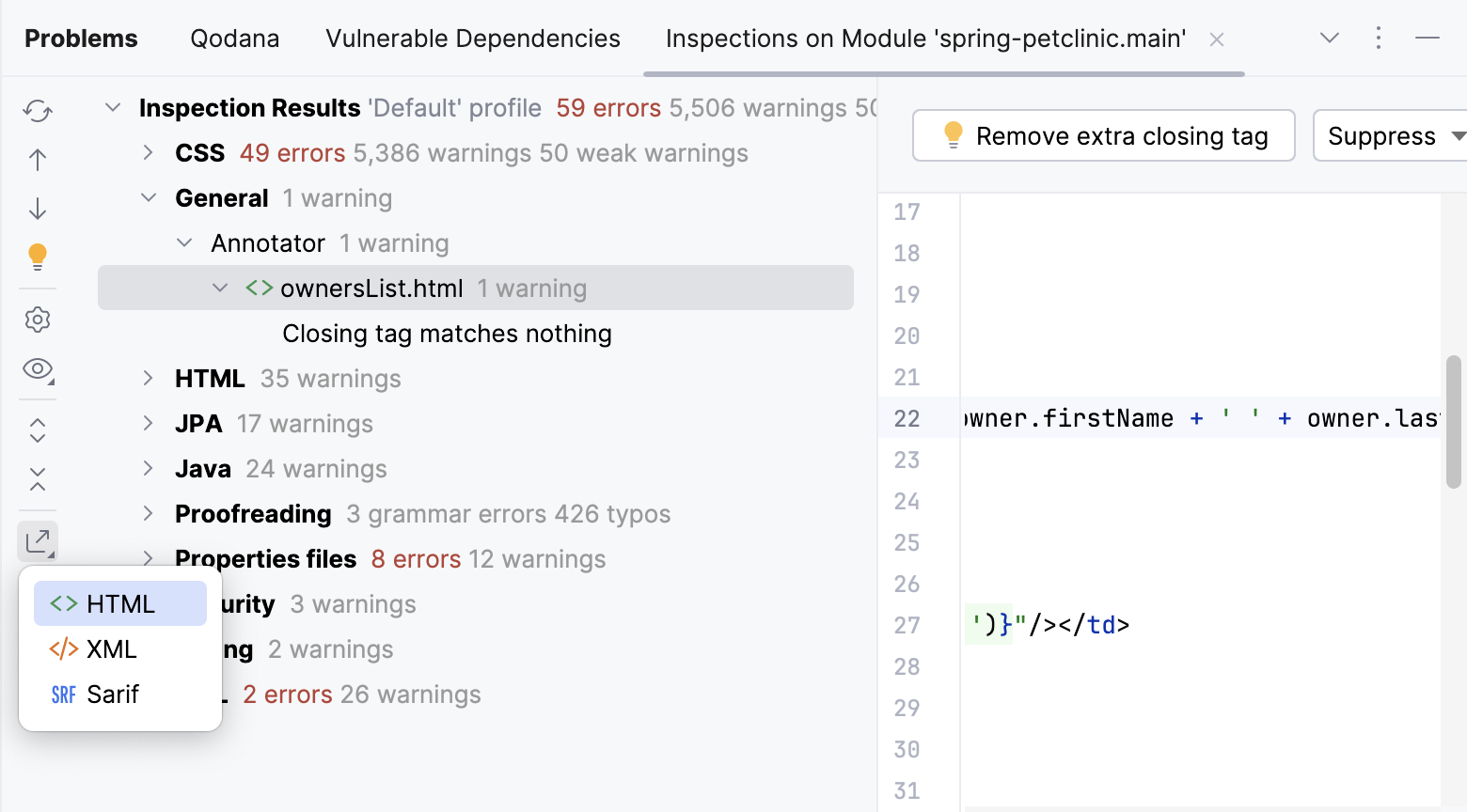Go to next problem with down arrow icon
The width and height of the screenshot is (1467, 812).
(37, 209)
